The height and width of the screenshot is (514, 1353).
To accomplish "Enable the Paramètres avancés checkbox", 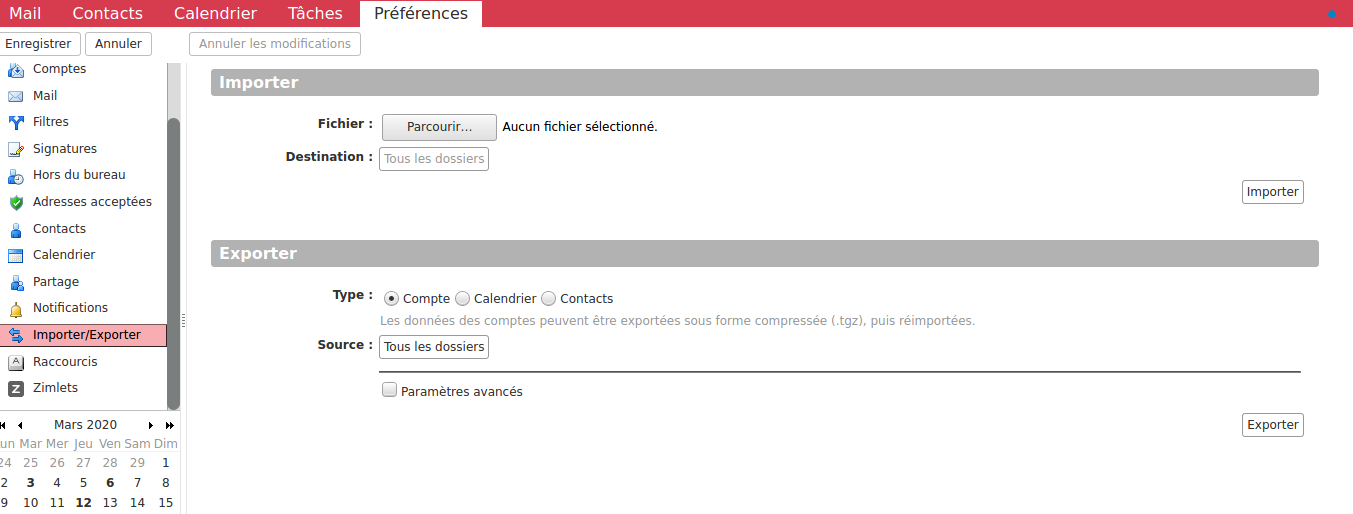I will coord(390,391).
